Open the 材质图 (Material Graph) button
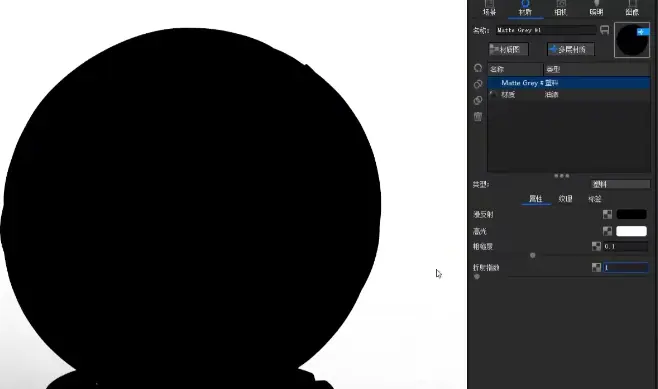Image resolution: width=658 pixels, height=389 pixels. (x=509, y=49)
